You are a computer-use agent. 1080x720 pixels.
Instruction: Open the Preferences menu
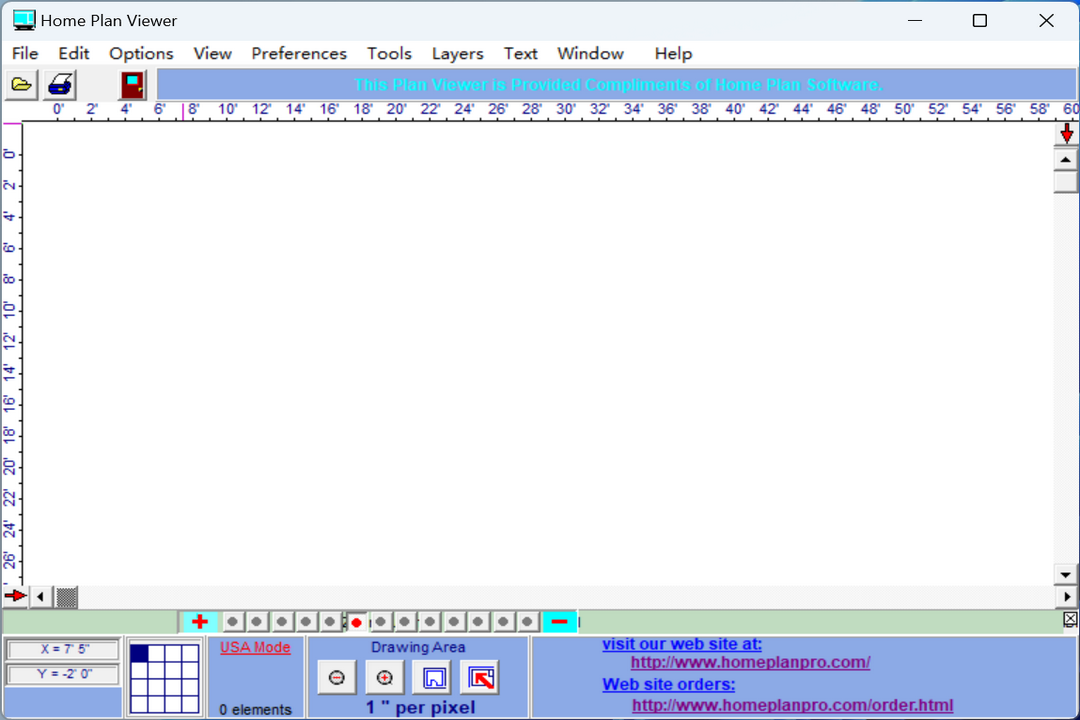pyautogui.click(x=299, y=54)
